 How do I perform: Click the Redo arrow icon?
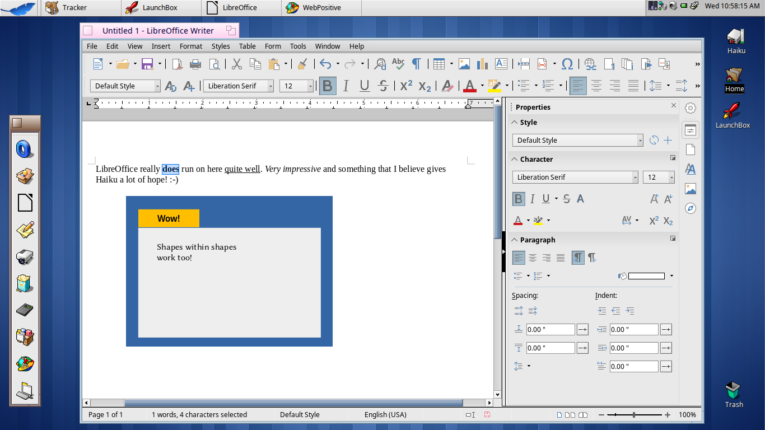point(350,64)
